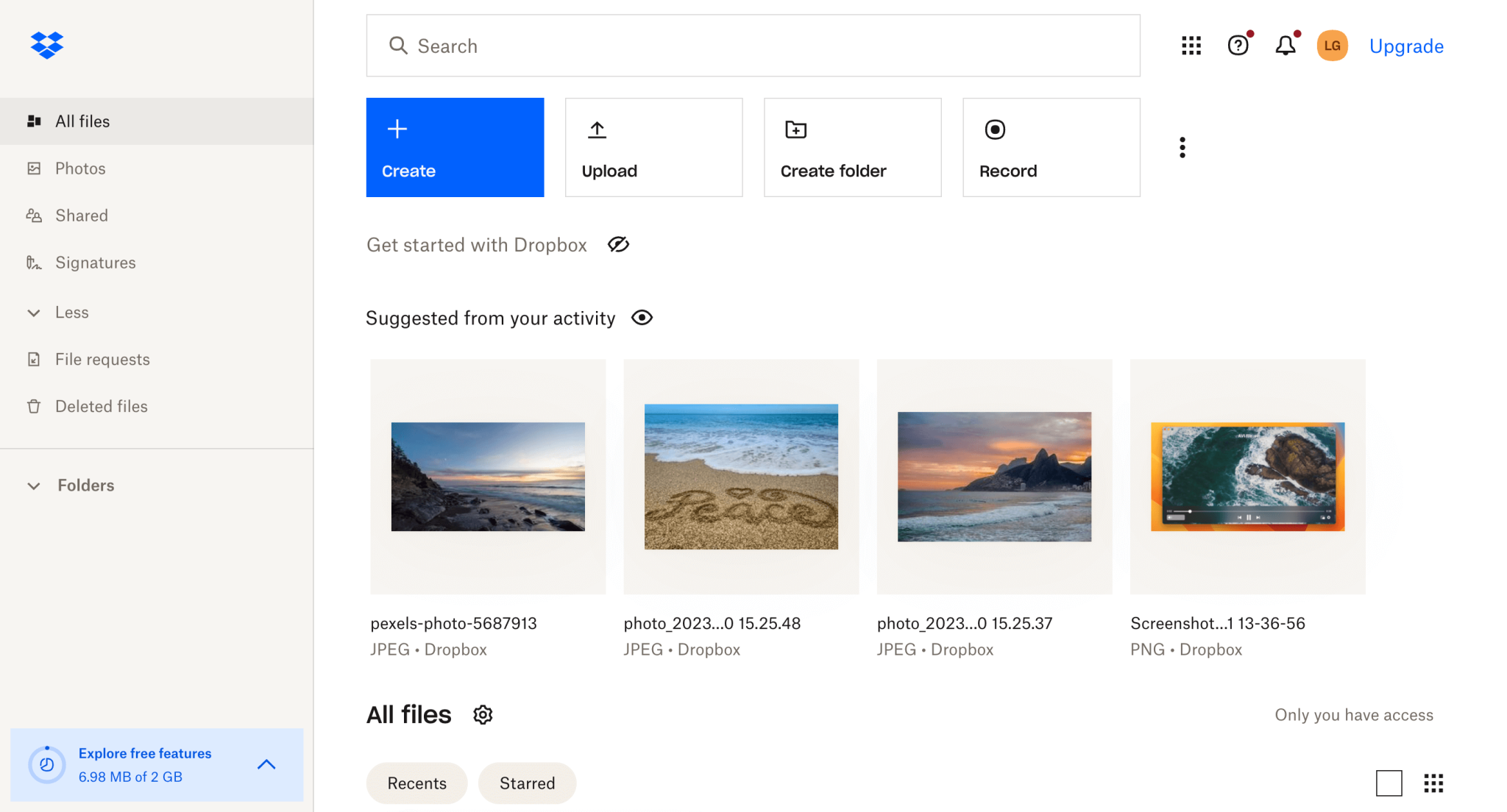Open notifications bell
Viewport: 1507px width, 812px height.
pyautogui.click(x=1285, y=45)
